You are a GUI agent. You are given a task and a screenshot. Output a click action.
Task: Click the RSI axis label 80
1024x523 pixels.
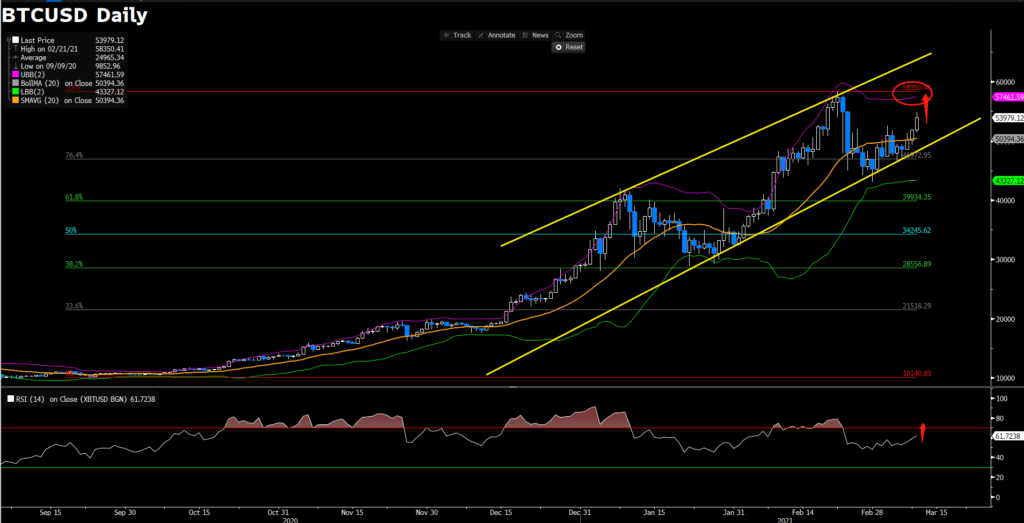click(1000, 418)
